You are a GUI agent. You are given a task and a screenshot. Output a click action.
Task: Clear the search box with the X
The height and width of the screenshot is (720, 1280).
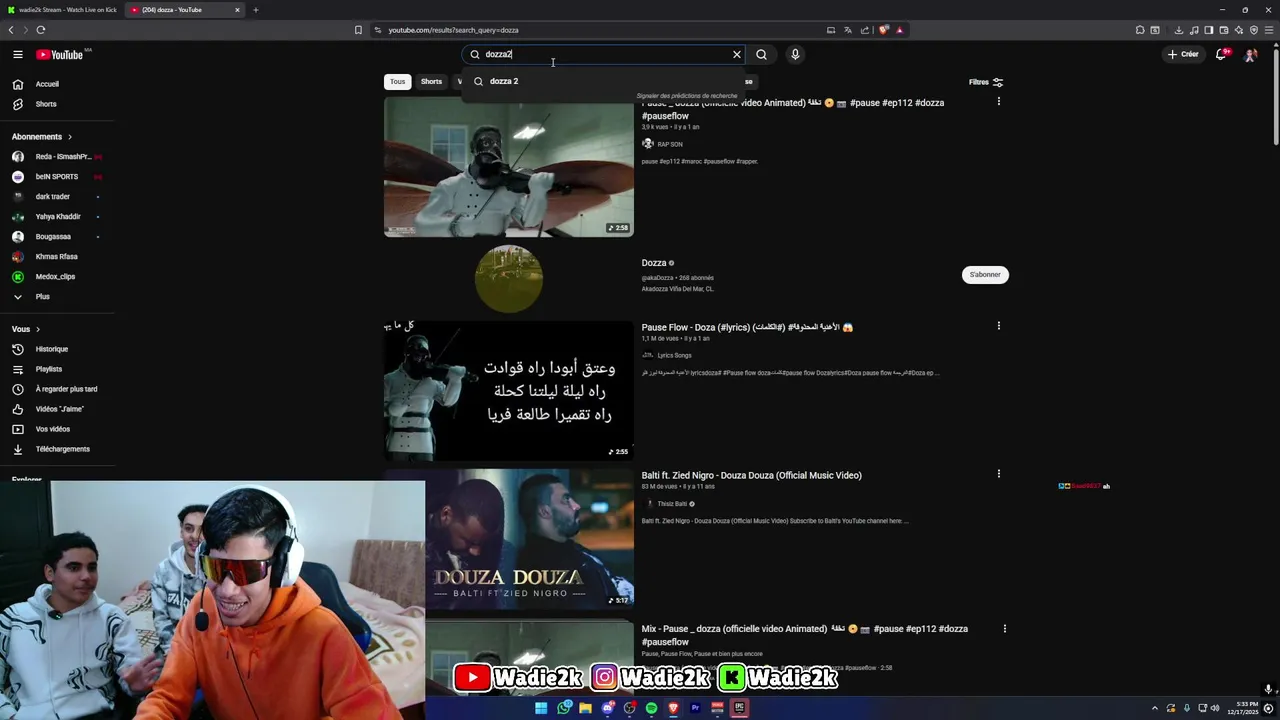point(737,55)
